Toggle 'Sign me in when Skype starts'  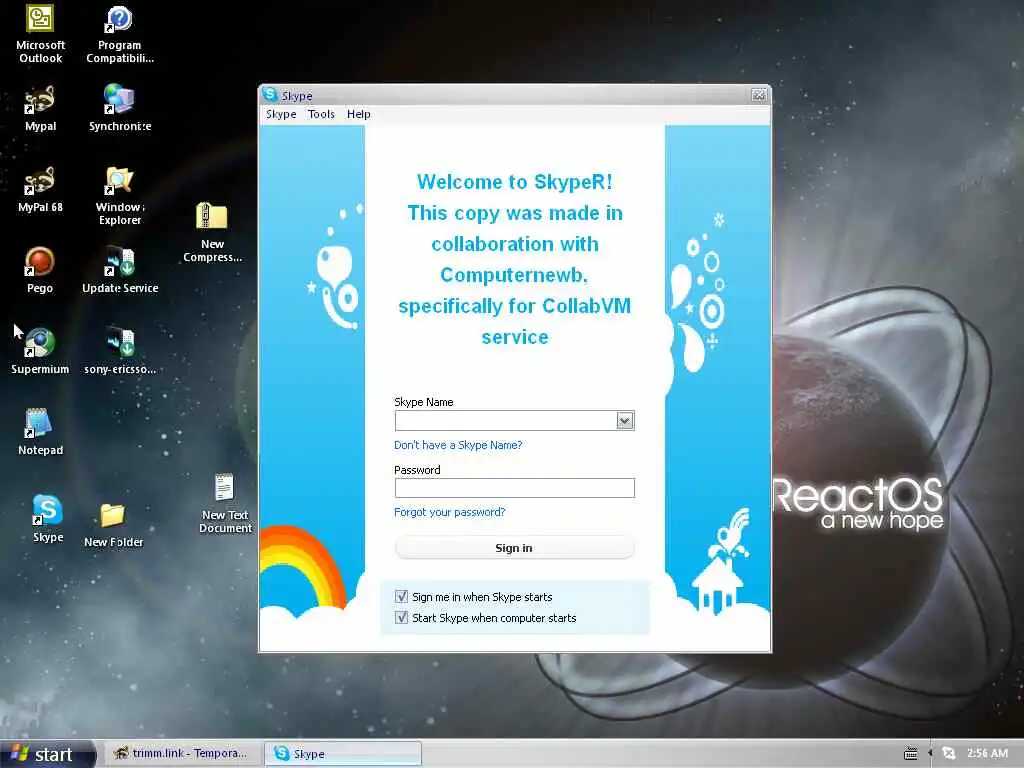point(401,596)
